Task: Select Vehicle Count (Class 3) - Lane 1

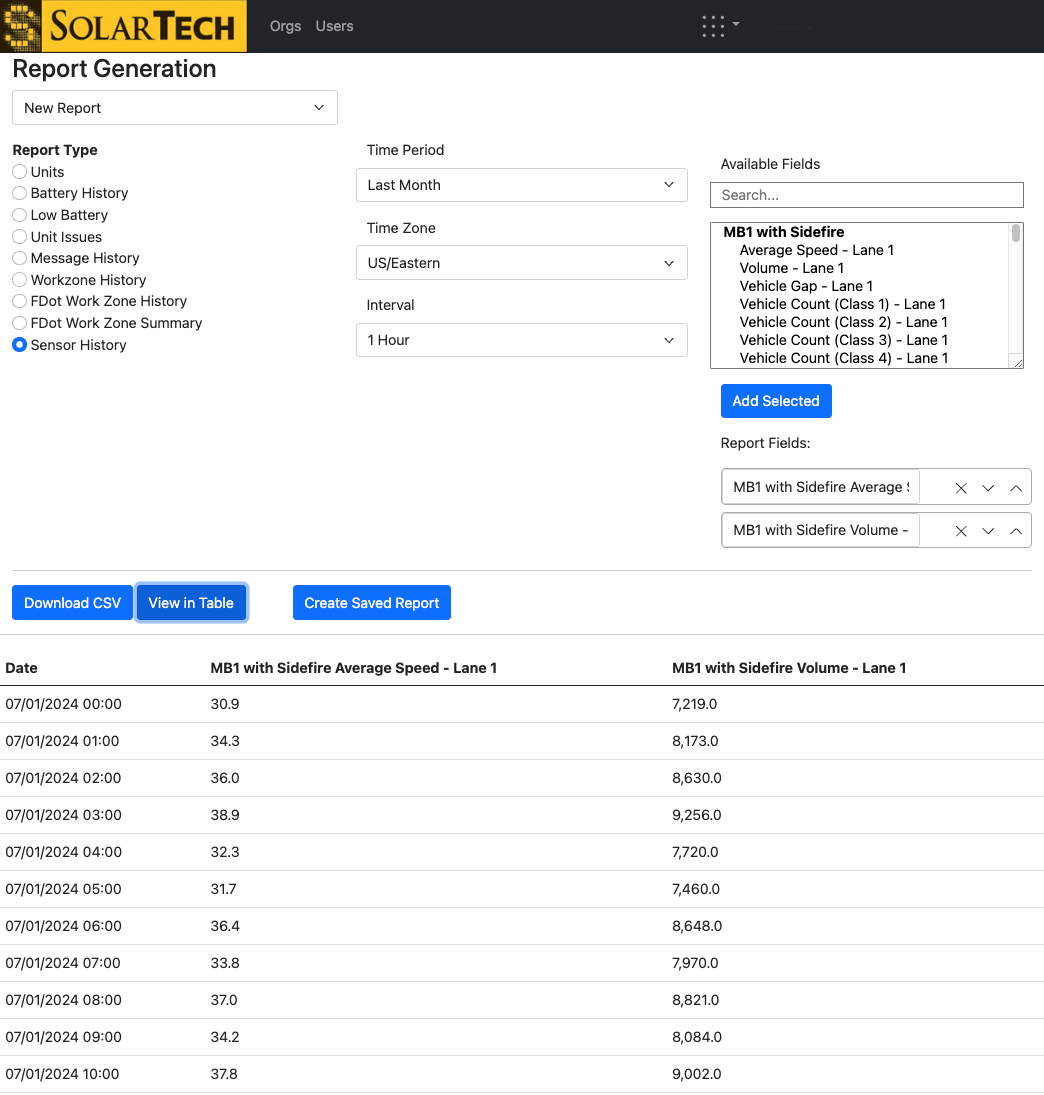Action: 844,340
